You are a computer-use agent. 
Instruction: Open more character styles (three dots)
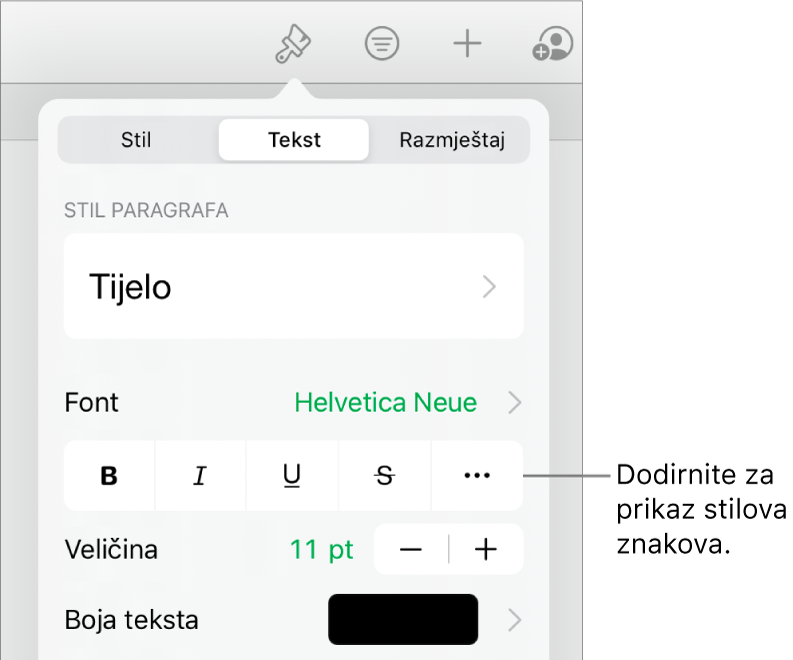(478, 477)
